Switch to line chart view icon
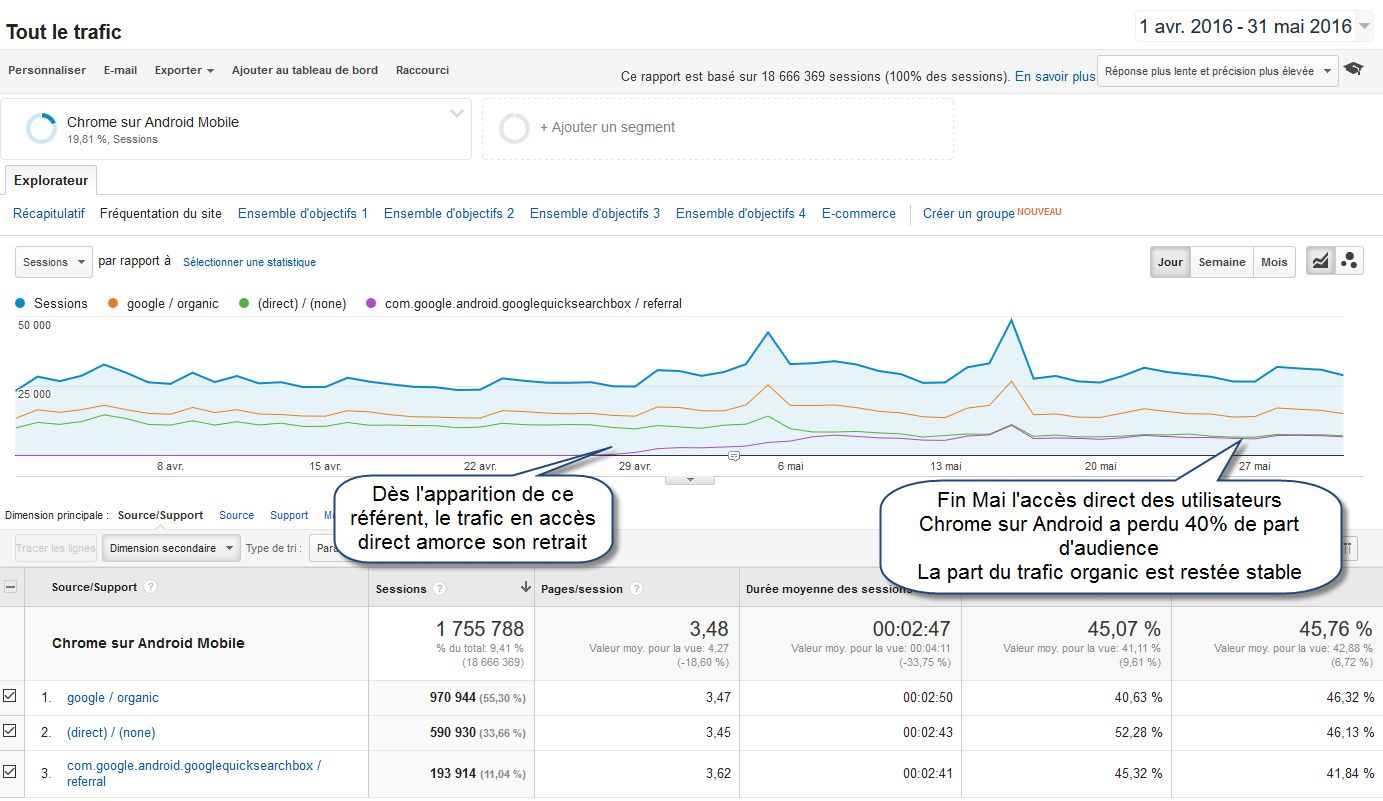The height and width of the screenshot is (801, 1383). (1320, 262)
